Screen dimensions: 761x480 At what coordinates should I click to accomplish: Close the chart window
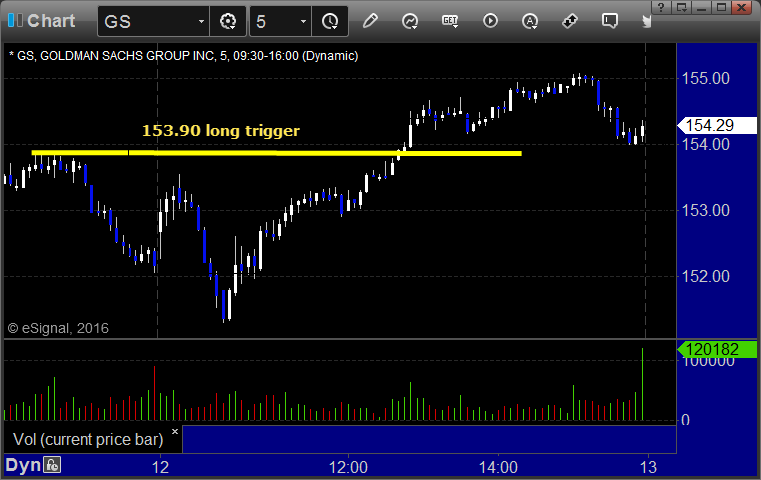tap(742, 7)
